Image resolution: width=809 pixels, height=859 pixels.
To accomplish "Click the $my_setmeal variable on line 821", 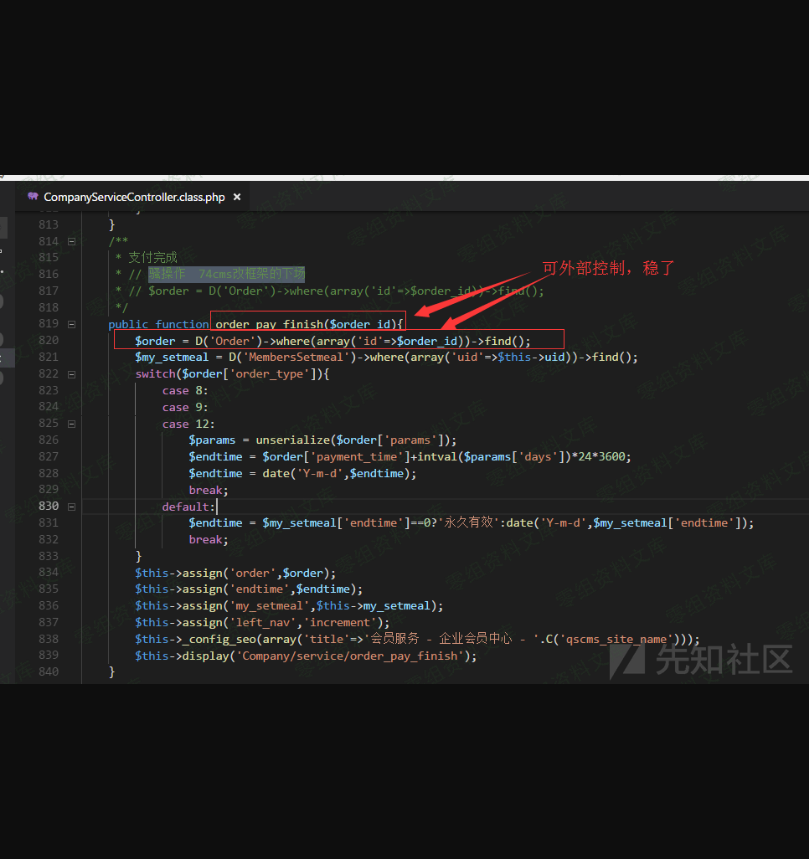I will tap(172, 357).
